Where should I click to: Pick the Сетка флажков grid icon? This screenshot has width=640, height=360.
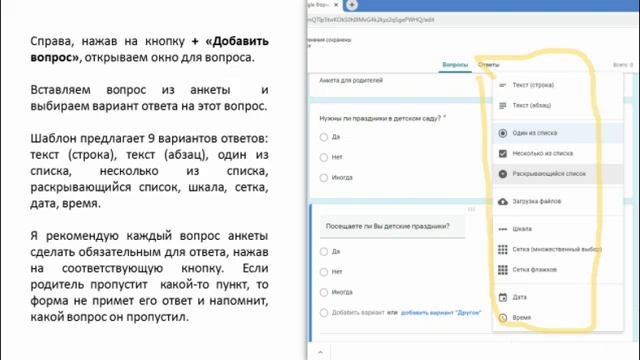coord(503,270)
